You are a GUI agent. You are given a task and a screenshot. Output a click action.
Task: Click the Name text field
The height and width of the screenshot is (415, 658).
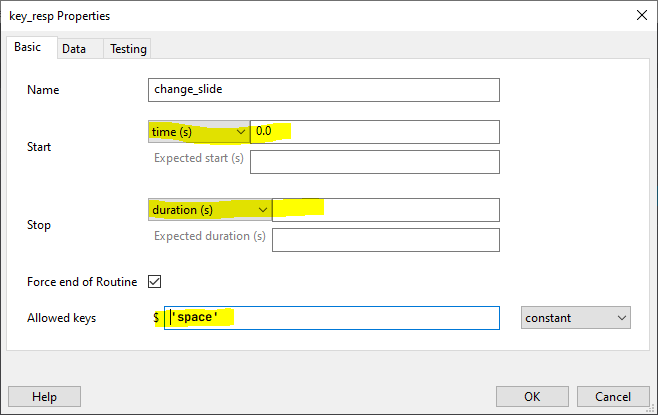(323, 90)
